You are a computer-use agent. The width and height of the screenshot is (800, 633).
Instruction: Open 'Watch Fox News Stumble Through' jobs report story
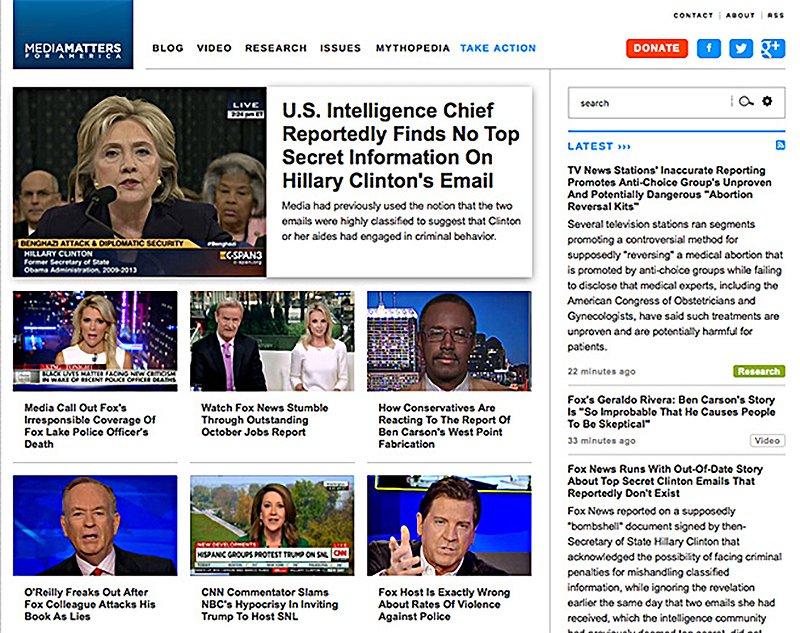264,420
